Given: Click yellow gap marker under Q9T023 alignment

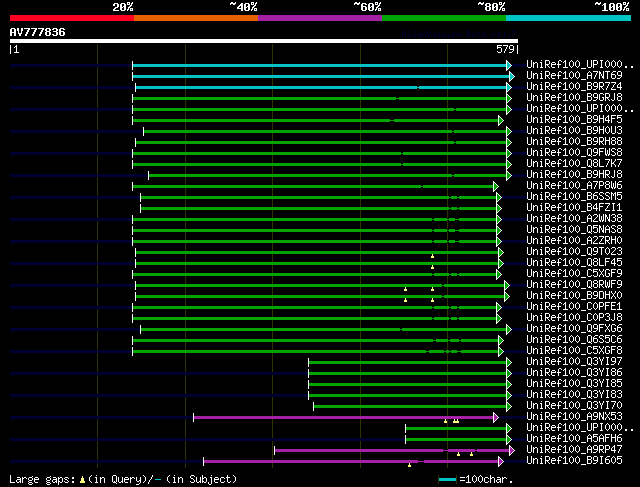Looking at the screenshot, I should tap(432, 256).
